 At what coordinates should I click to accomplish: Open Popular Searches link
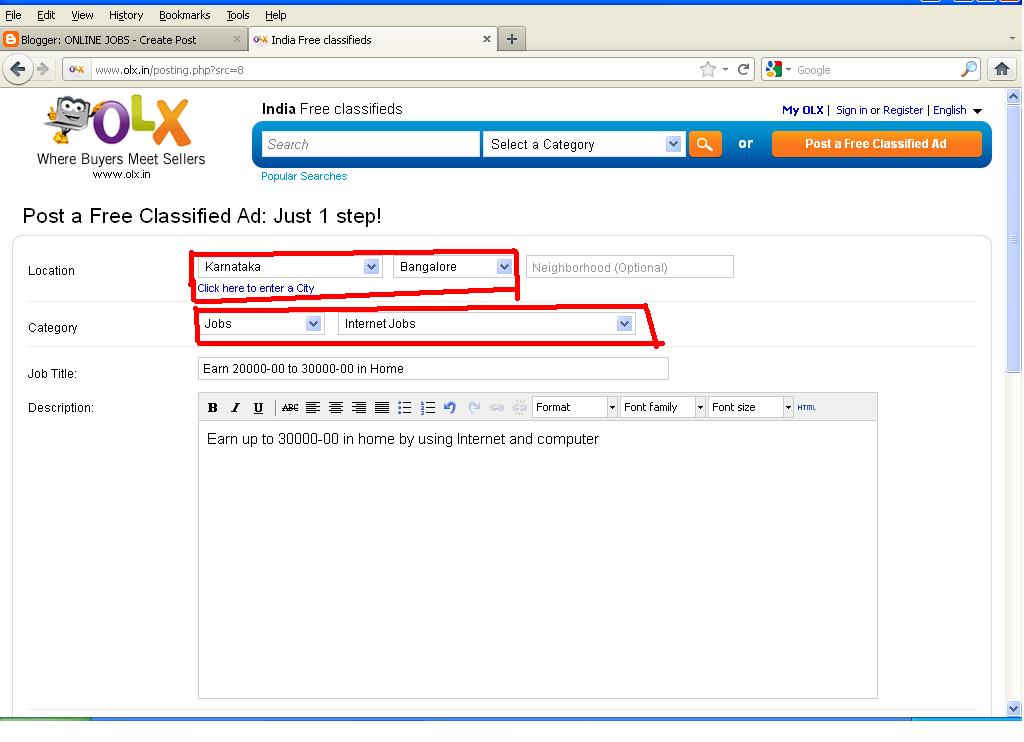pyautogui.click(x=303, y=176)
